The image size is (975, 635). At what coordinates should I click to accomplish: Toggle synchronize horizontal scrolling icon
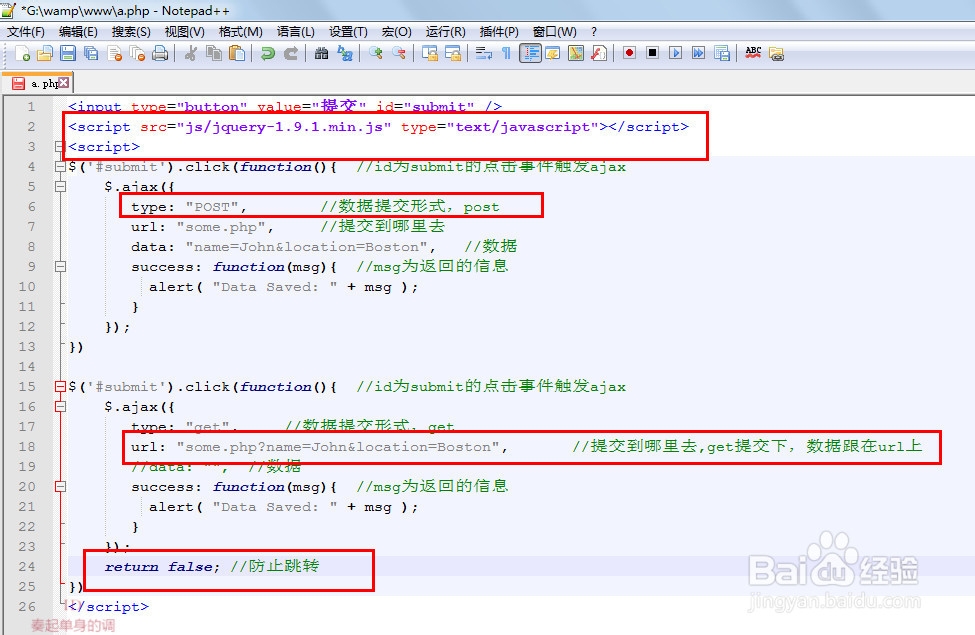click(x=452, y=53)
